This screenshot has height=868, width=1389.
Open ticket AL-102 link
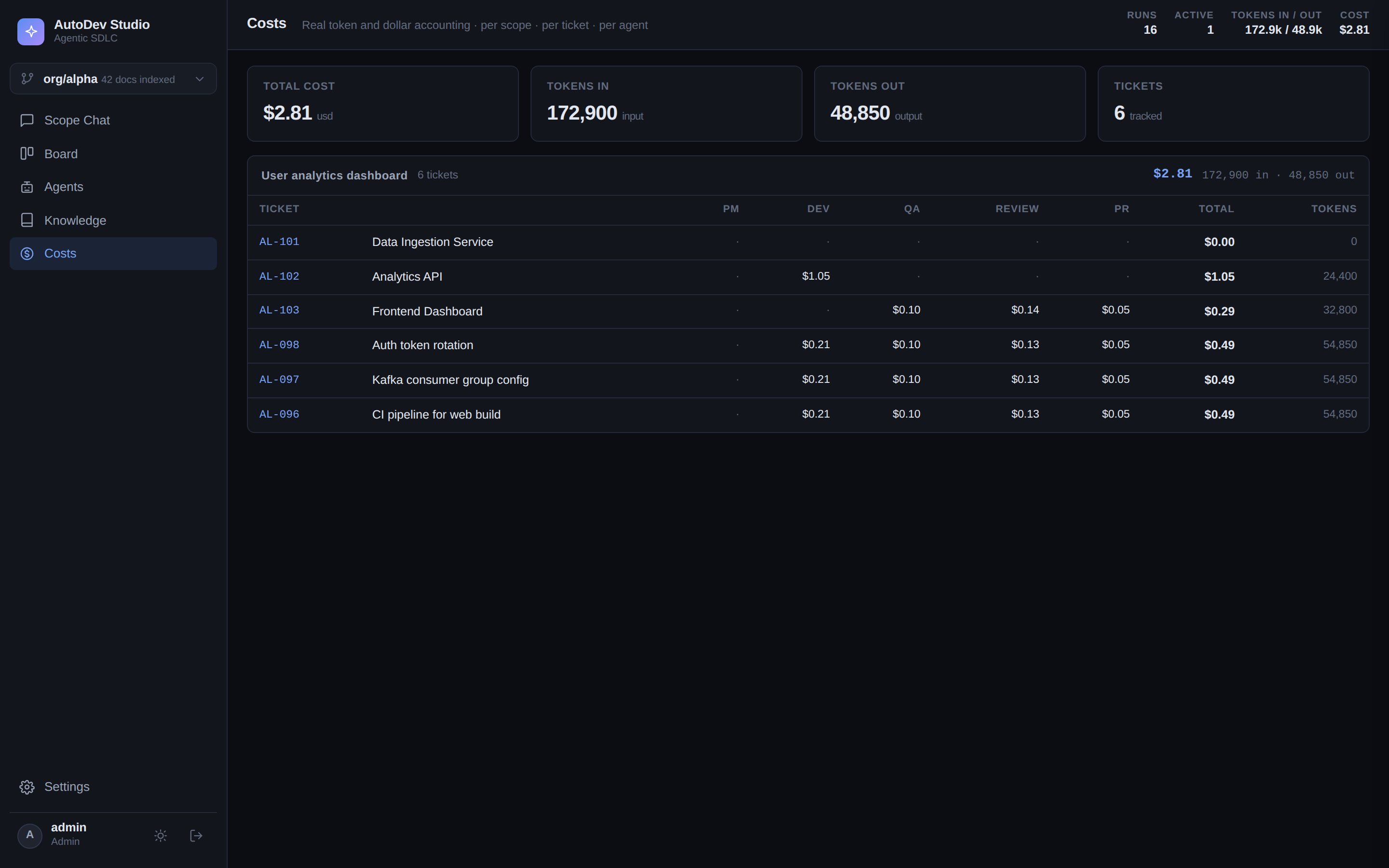click(x=279, y=277)
